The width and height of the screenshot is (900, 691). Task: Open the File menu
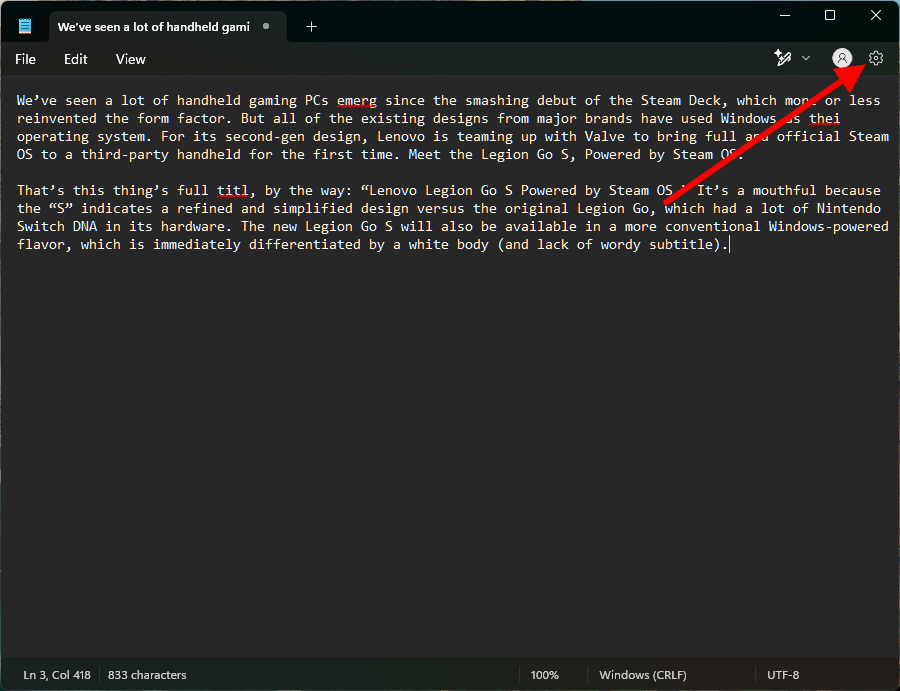tap(26, 59)
